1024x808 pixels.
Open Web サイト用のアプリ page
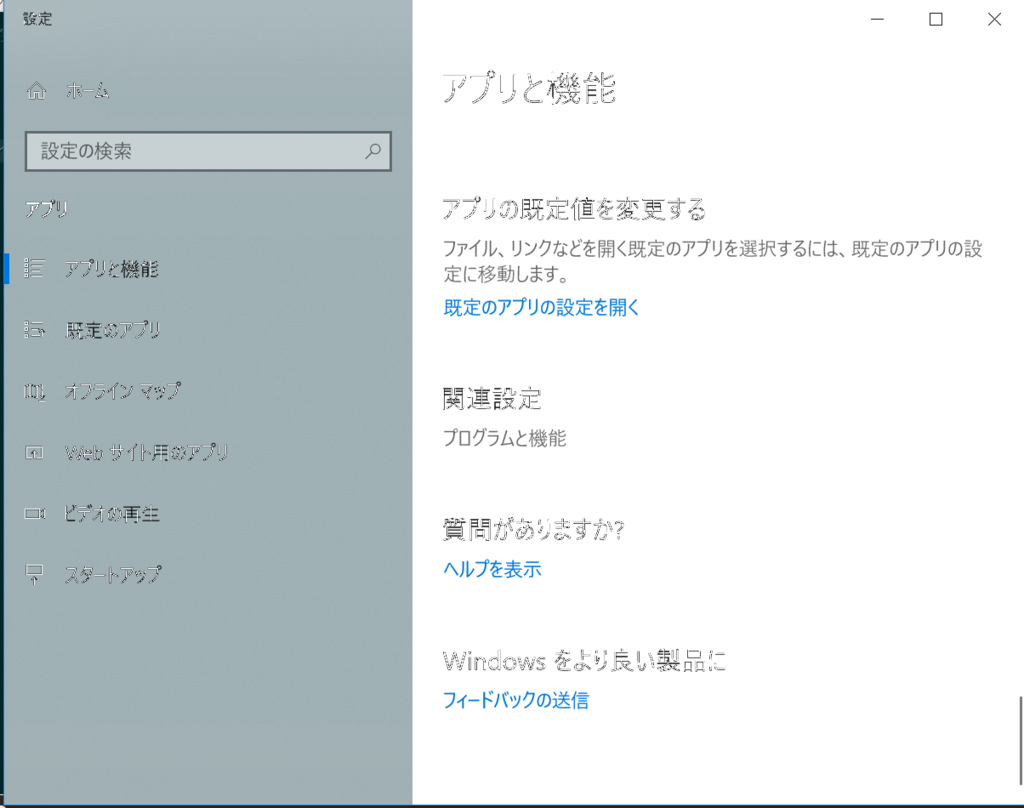pos(146,452)
